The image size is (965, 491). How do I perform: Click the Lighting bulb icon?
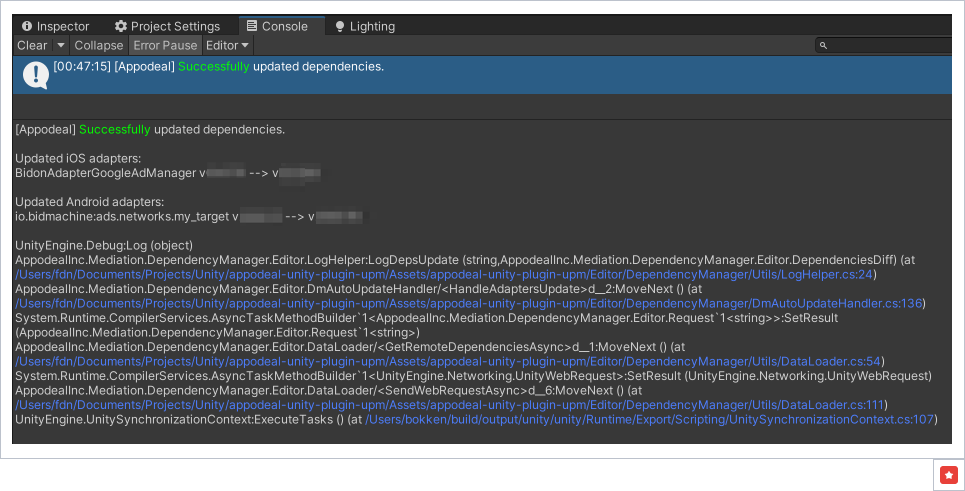340,27
